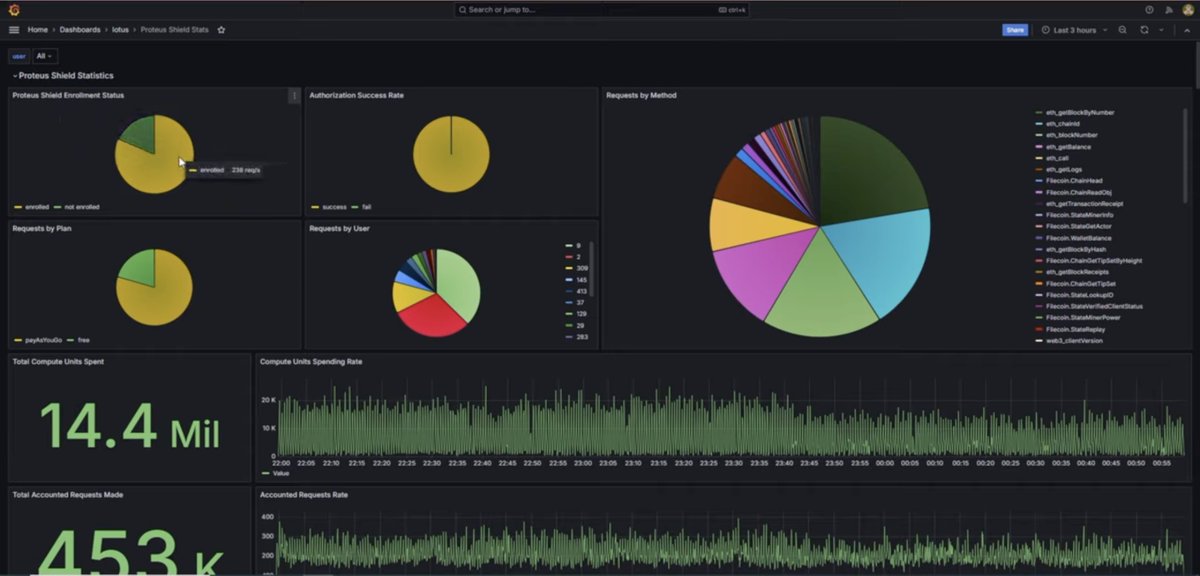Select eth_call in the method legend
The width and height of the screenshot is (1200, 576).
[x=1058, y=158]
